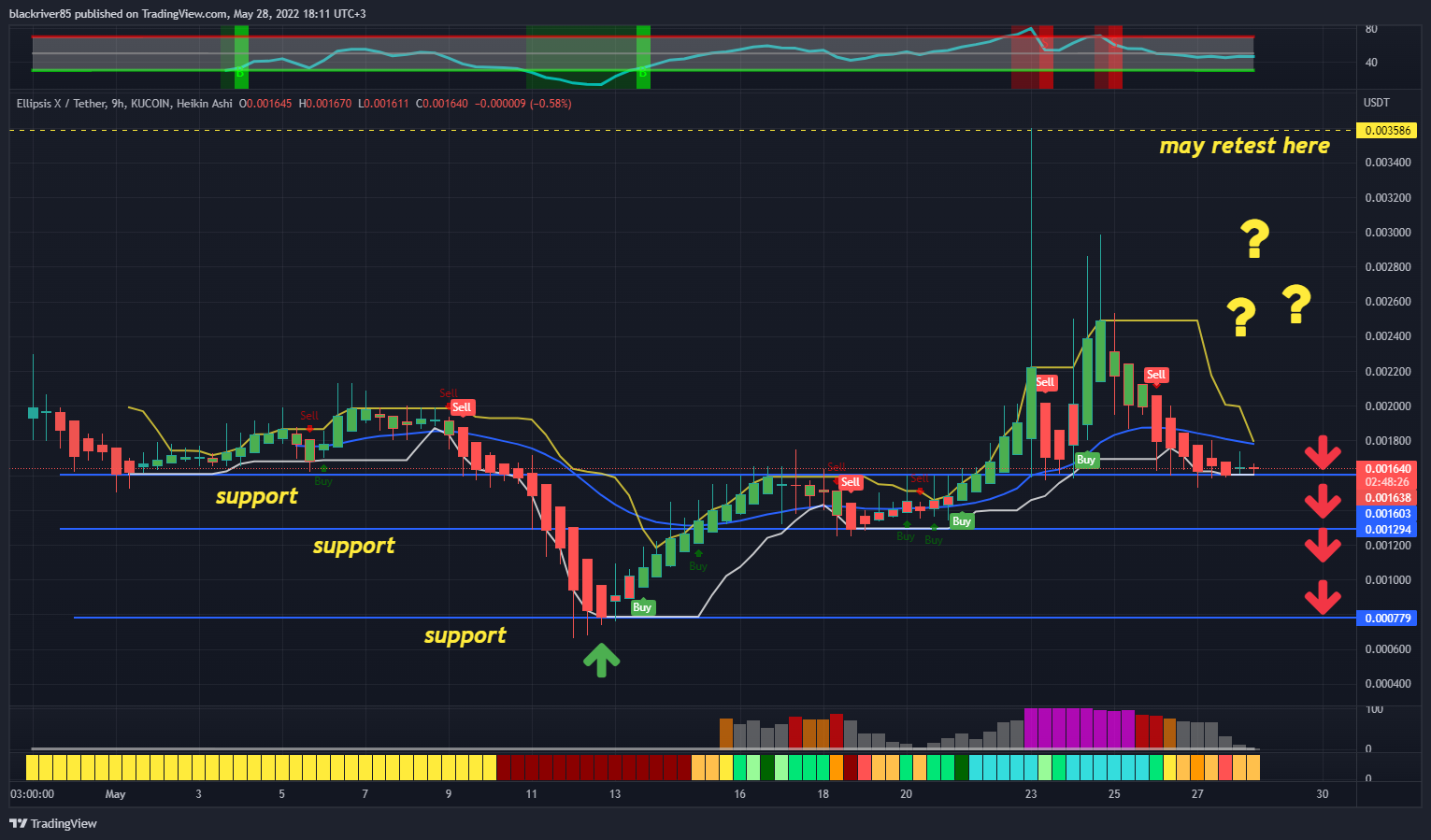Click the Buy label near May 21
Viewport: 1431px width, 840px height.
[x=961, y=521]
